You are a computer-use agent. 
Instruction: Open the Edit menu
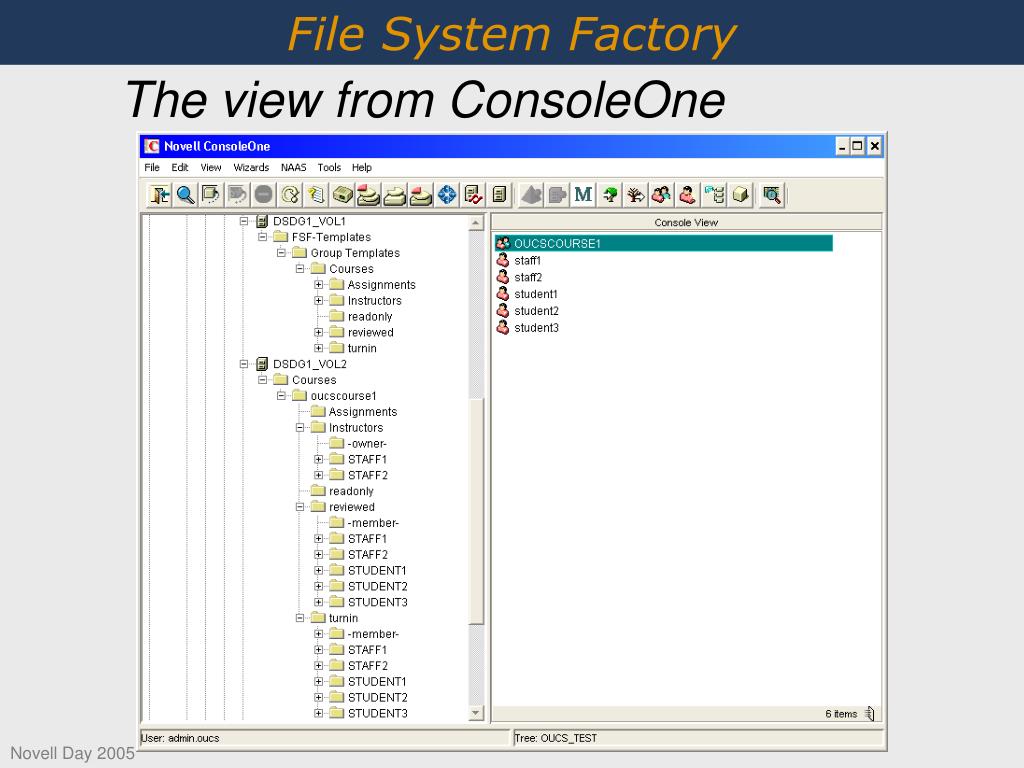(180, 167)
